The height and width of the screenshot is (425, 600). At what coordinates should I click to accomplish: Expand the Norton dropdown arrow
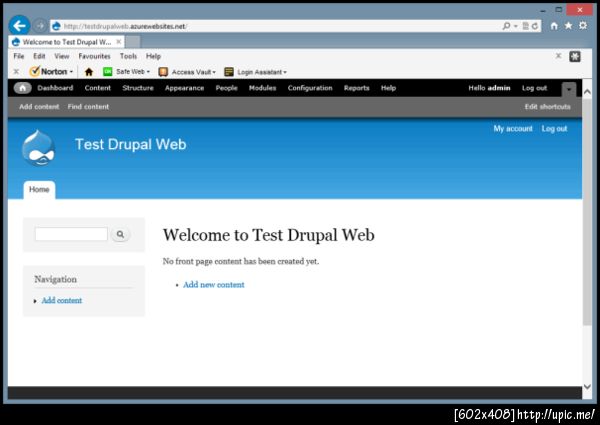71,72
